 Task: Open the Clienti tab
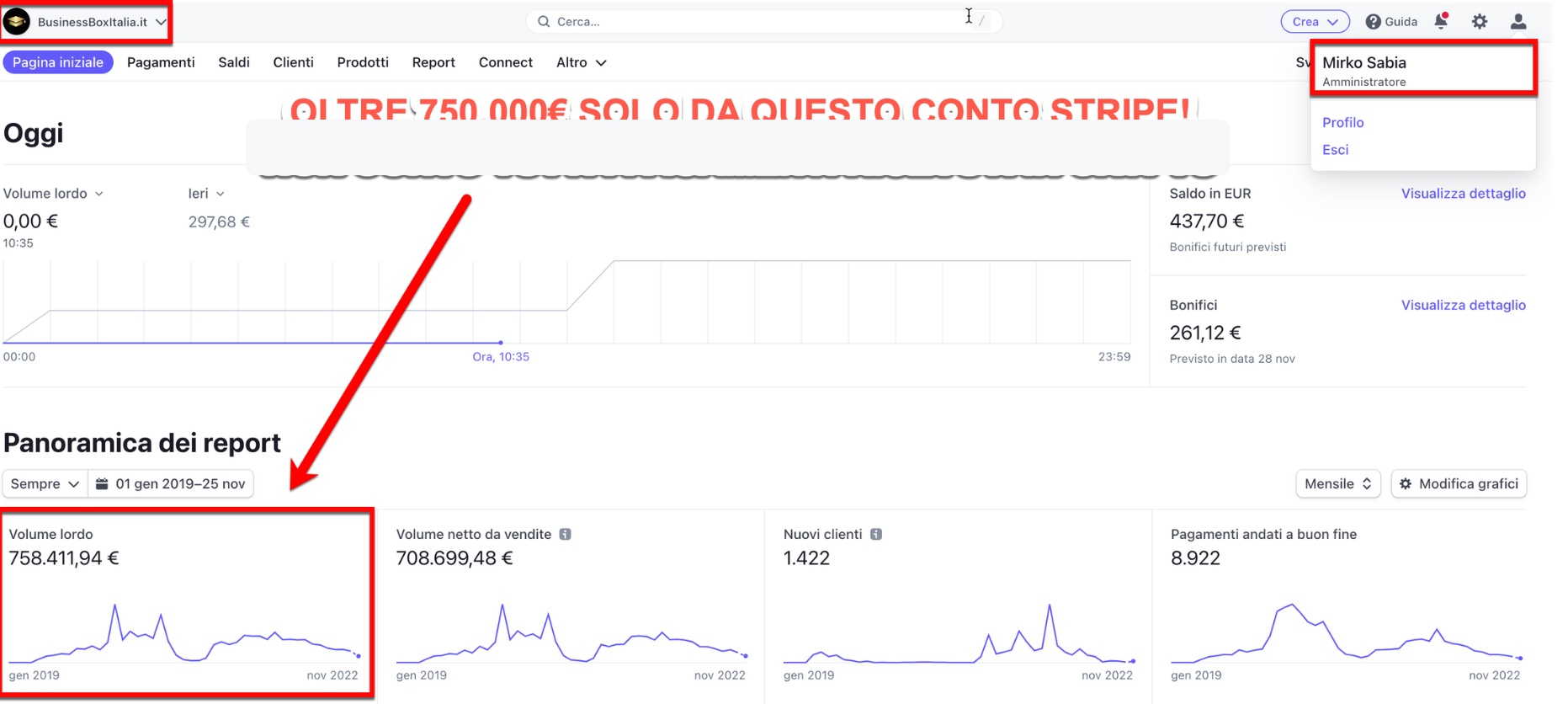[293, 62]
